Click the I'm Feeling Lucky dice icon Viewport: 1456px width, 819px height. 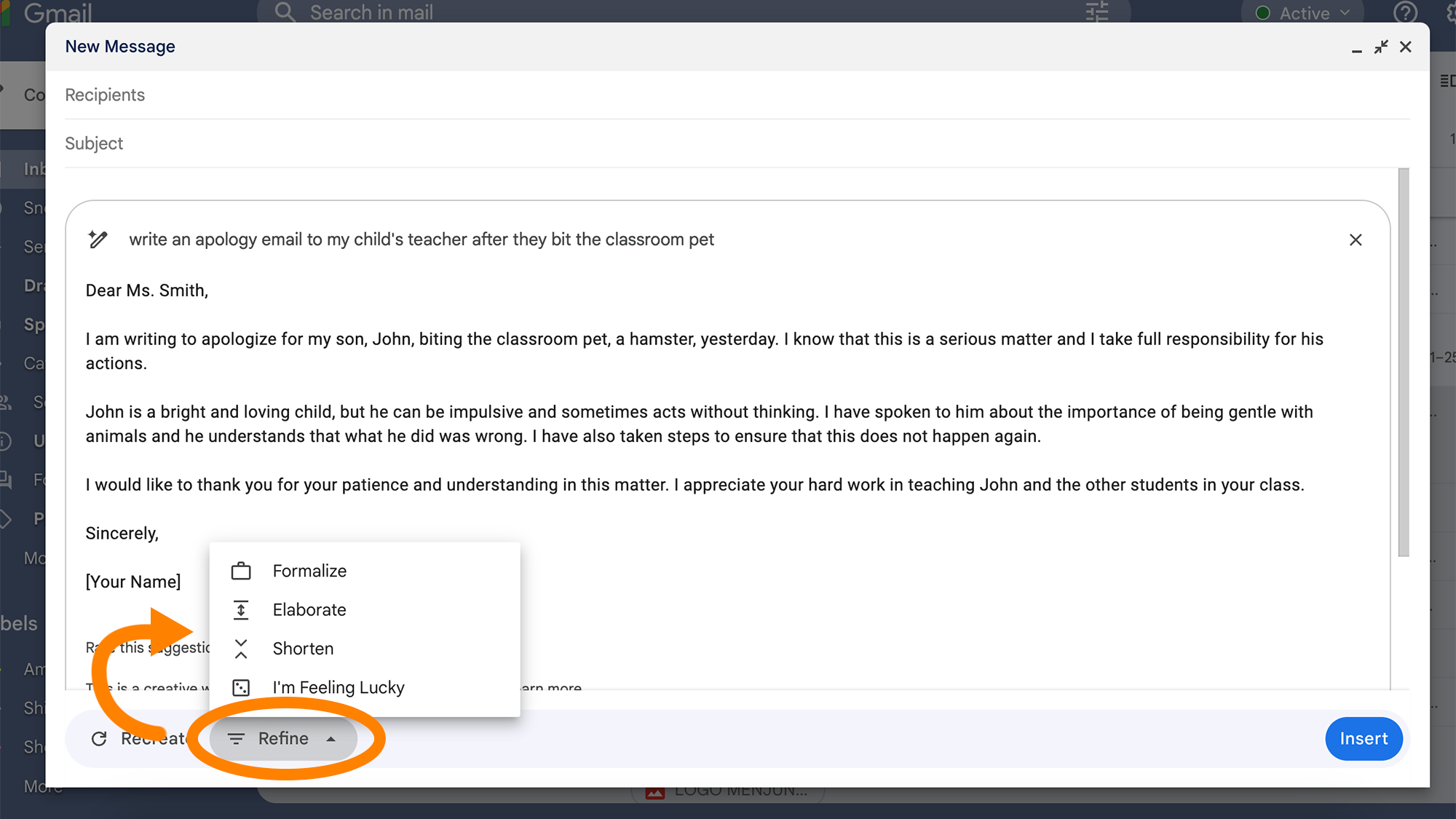click(241, 687)
